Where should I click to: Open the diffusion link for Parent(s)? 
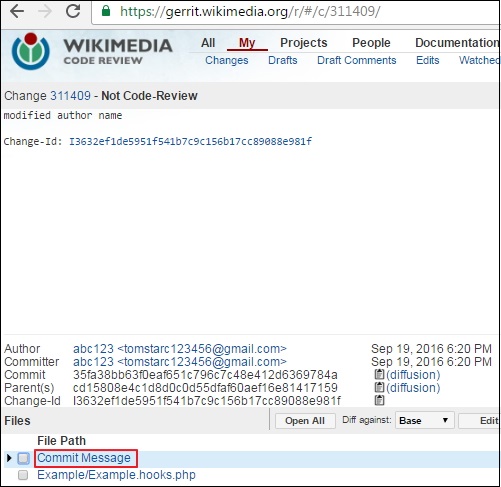413,388
